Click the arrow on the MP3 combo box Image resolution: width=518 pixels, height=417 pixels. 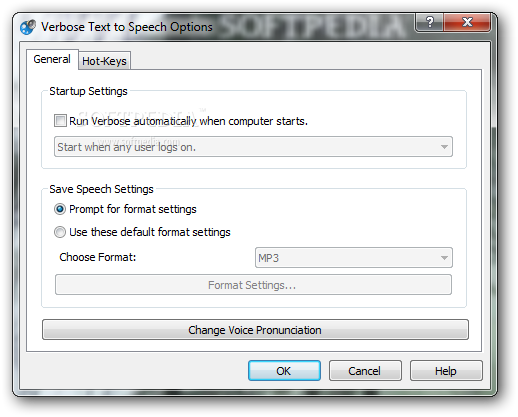click(444, 258)
